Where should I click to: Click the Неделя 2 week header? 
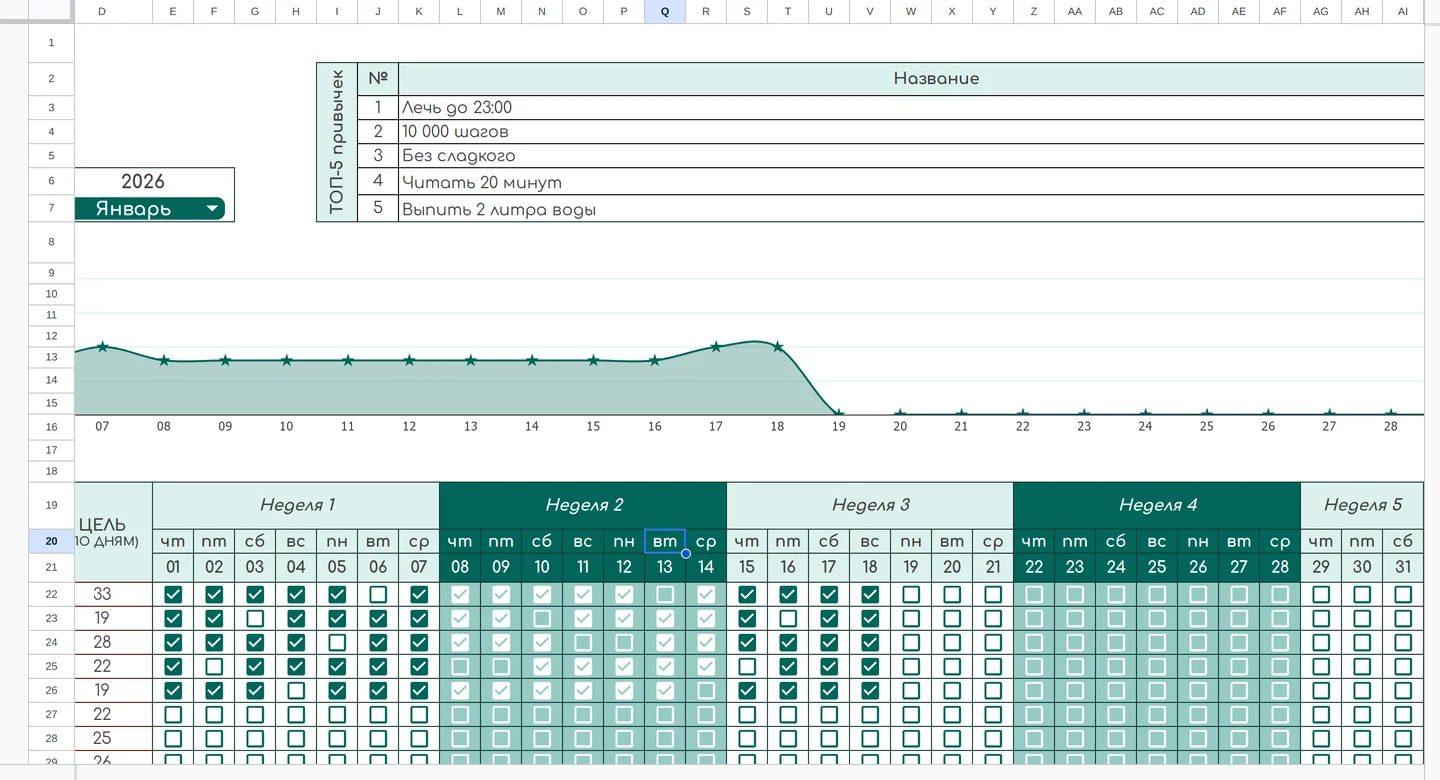583,505
